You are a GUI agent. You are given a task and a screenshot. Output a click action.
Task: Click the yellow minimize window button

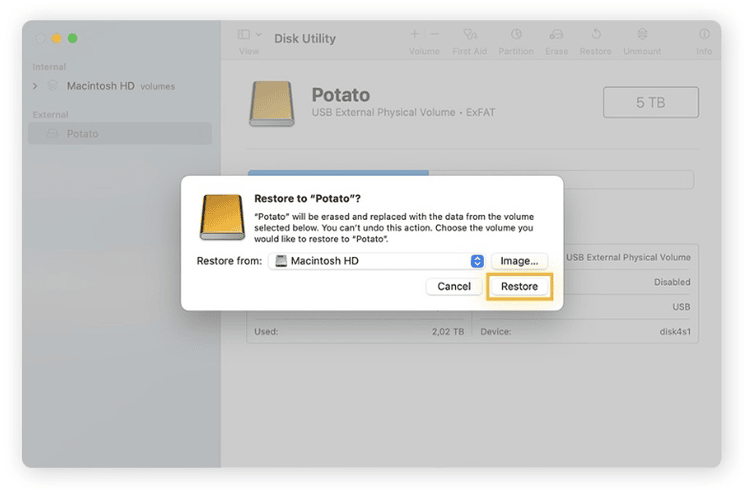point(56,38)
